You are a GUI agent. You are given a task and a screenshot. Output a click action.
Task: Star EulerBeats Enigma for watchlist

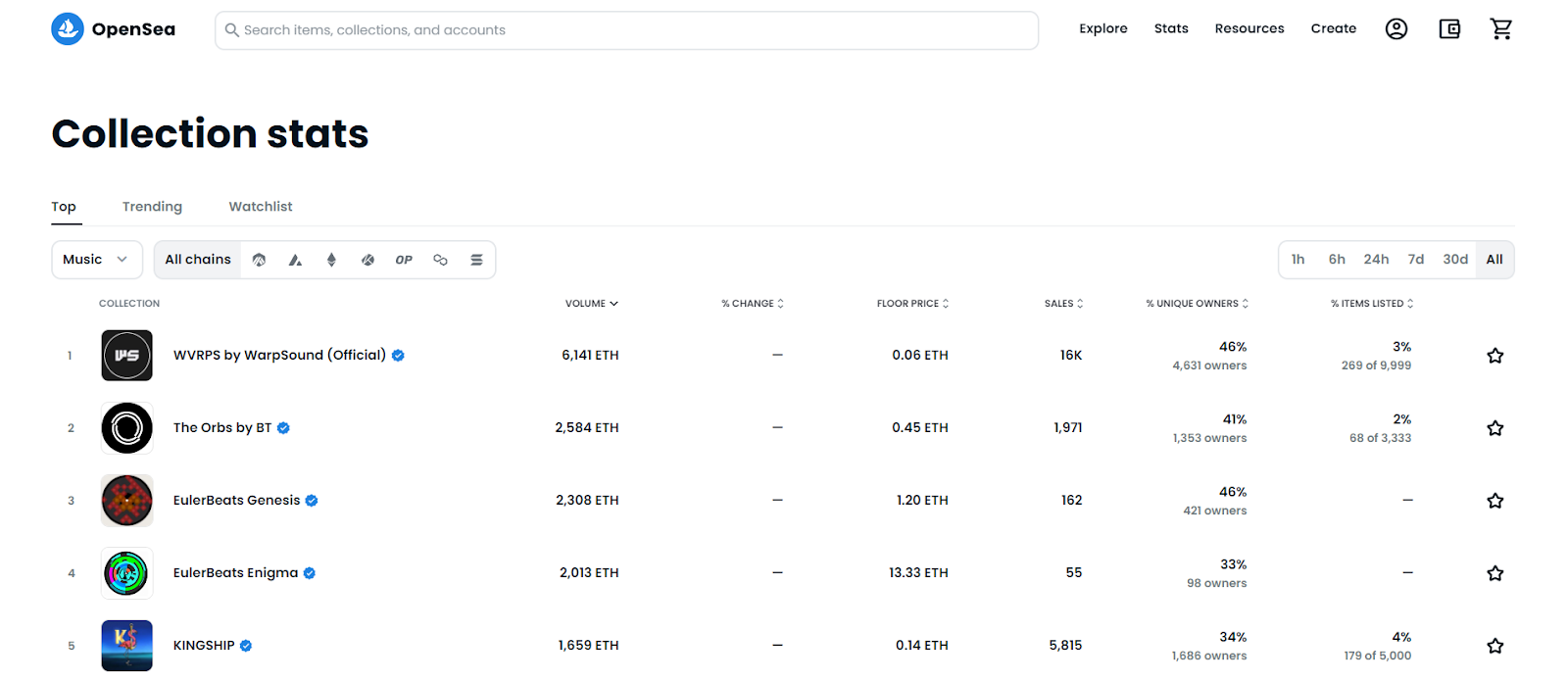pos(1495,573)
